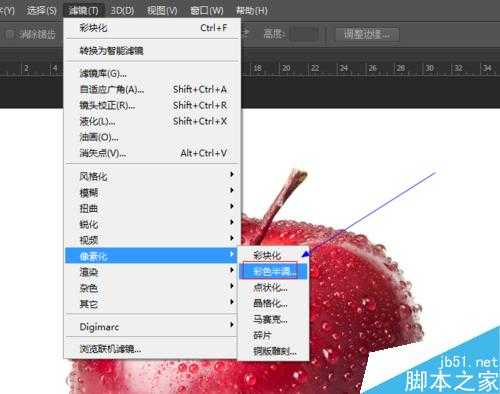Screen dimensions: 500x394
Task: Open the 帮助(H) menu
Action: click(x=251, y=11)
